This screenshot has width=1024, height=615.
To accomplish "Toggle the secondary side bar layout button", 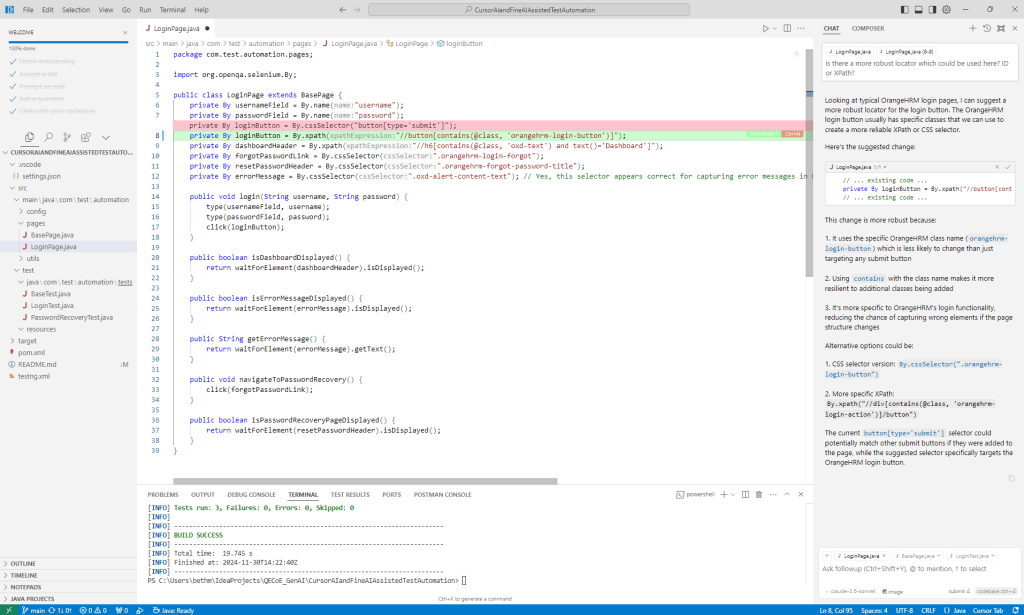I will pyautogui.click(x=932, y=9).
